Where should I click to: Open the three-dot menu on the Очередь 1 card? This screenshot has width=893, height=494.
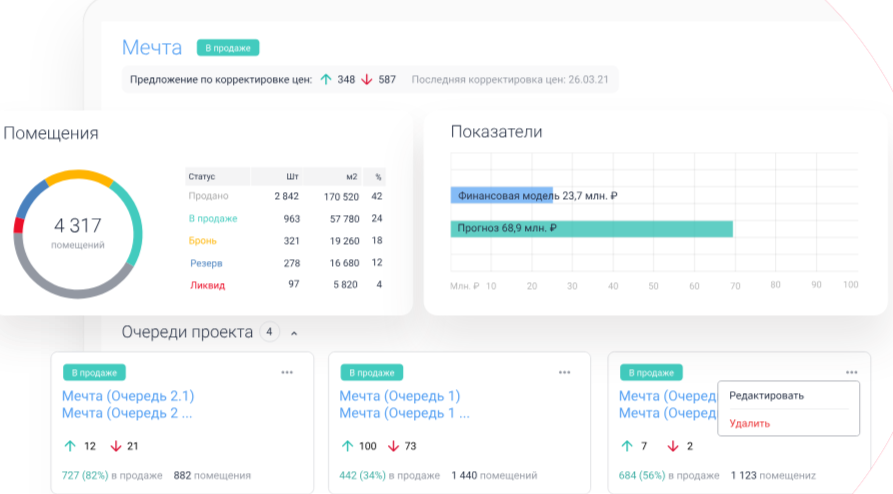pyautogui.click(x=564, y=373)
